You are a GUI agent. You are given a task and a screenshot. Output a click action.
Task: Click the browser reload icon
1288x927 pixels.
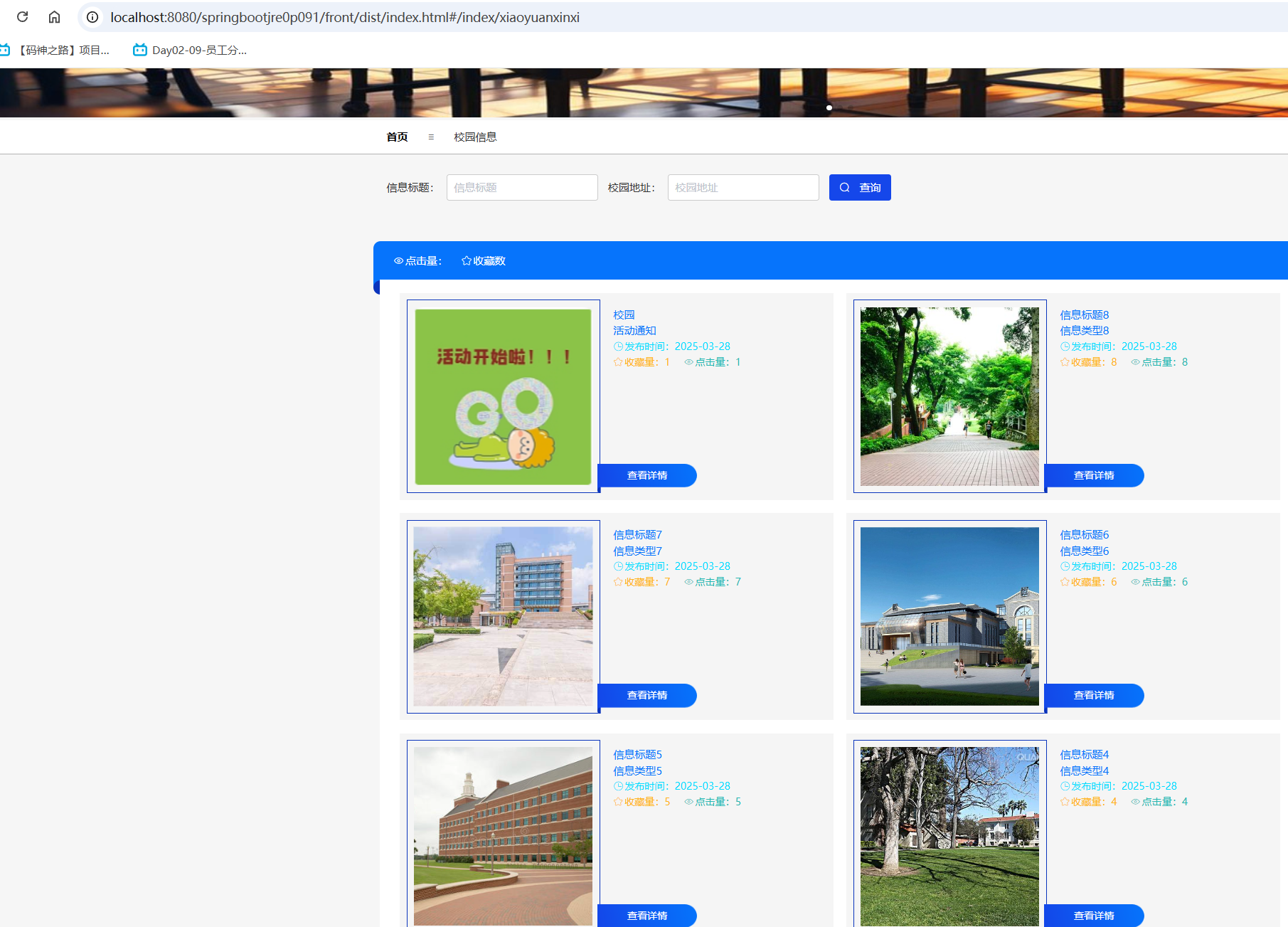click(x=23, y=17)
